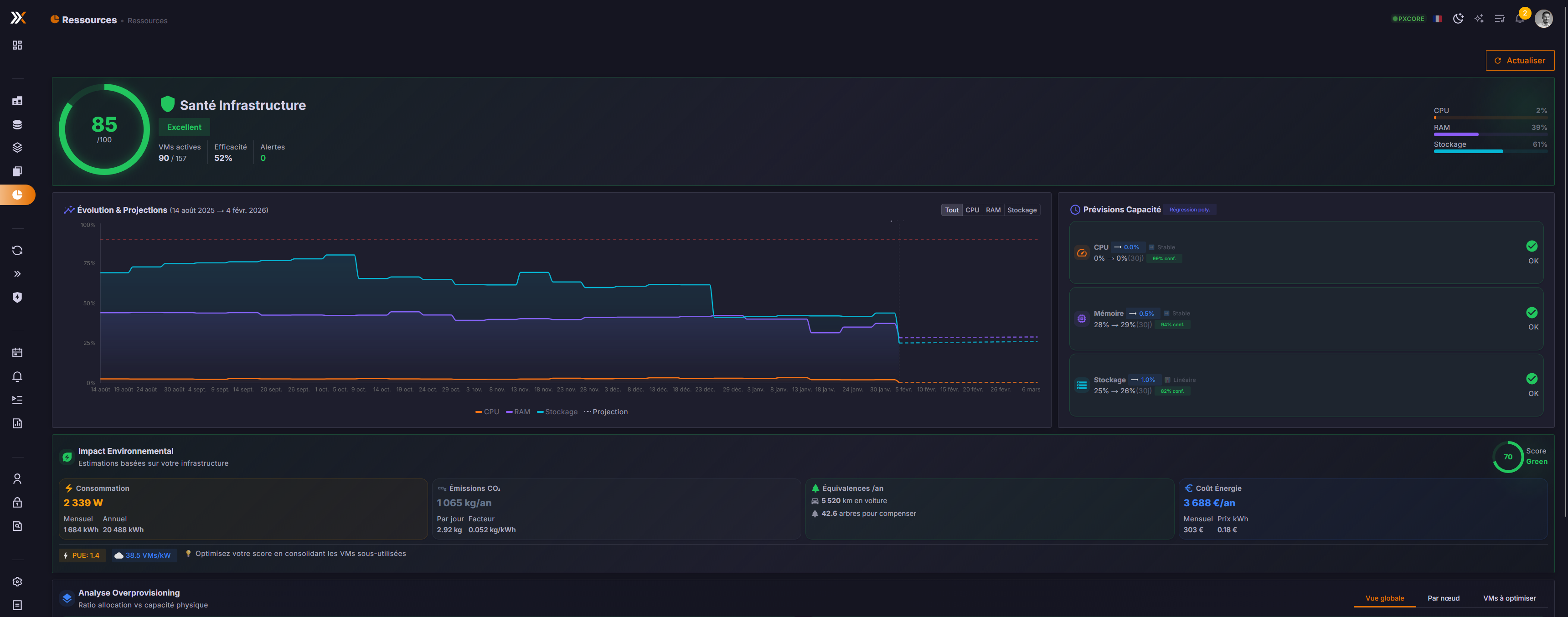Open the French flag language selector
The height and width of the screenshot is (617, 1568).
(1438, 19)
